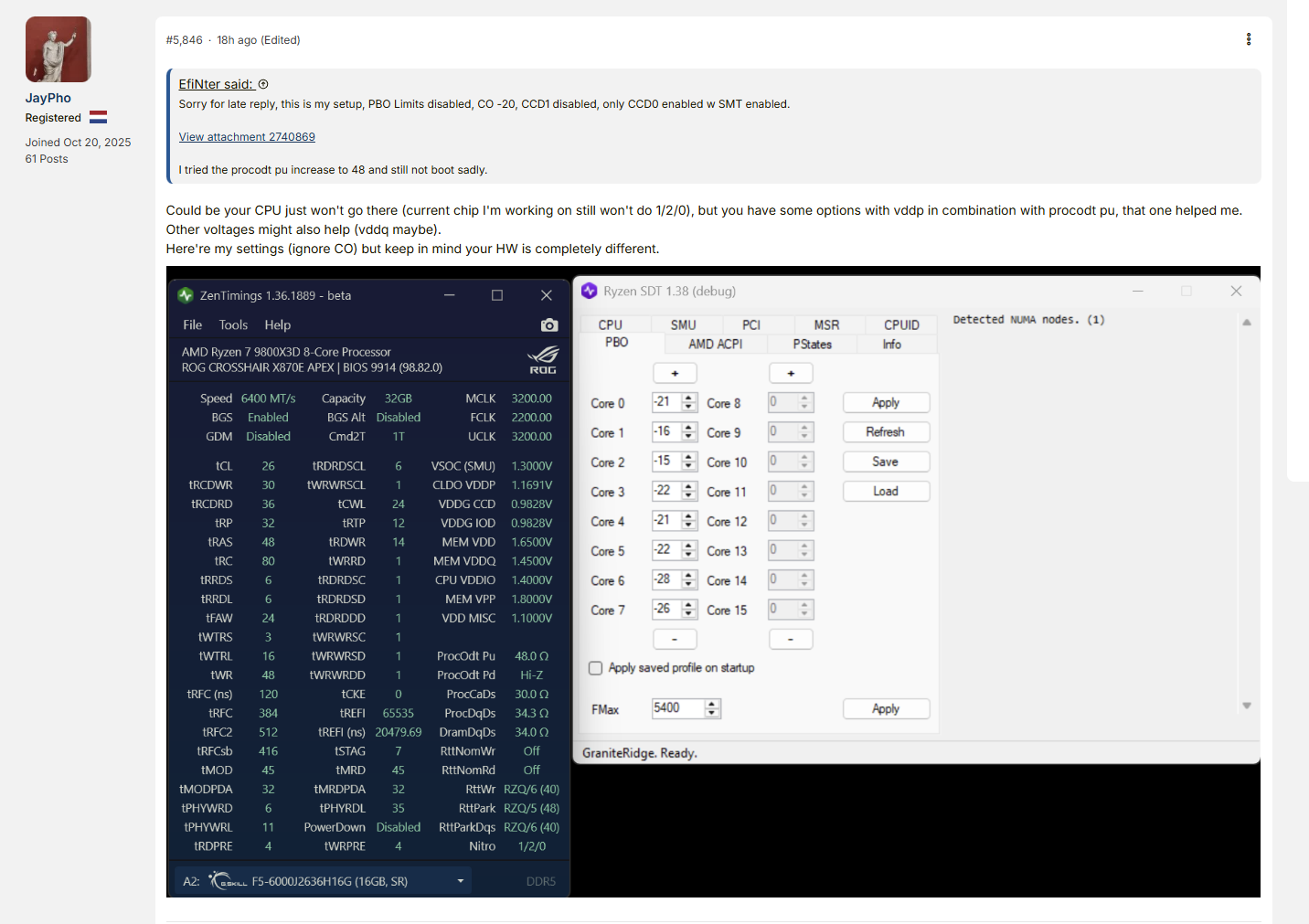
Task: Select the PStates tab
Action: (812, 345)
